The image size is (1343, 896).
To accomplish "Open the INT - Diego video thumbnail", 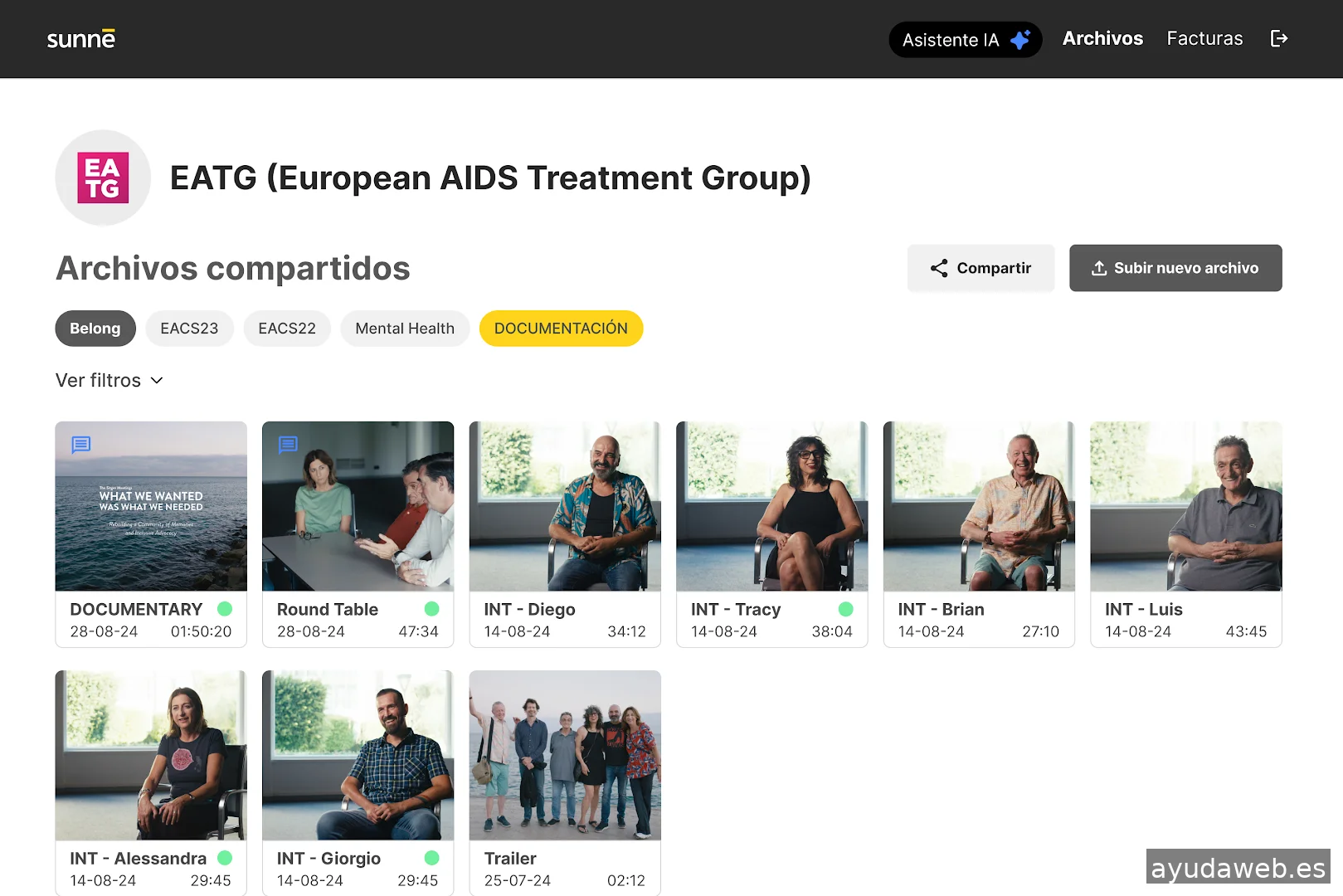I will [x=565, y=506].
